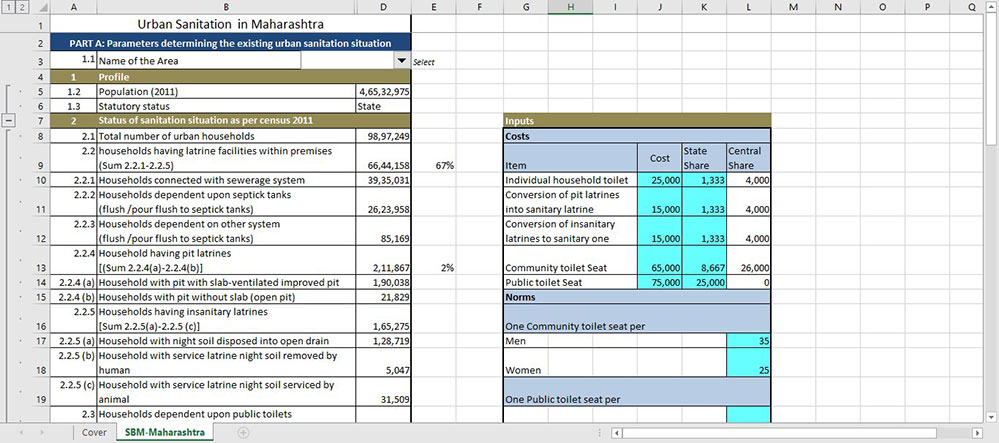The height and width of the screenshot is (443, 999).
Task: Click the value 21,829
Action: click(384, 298)
